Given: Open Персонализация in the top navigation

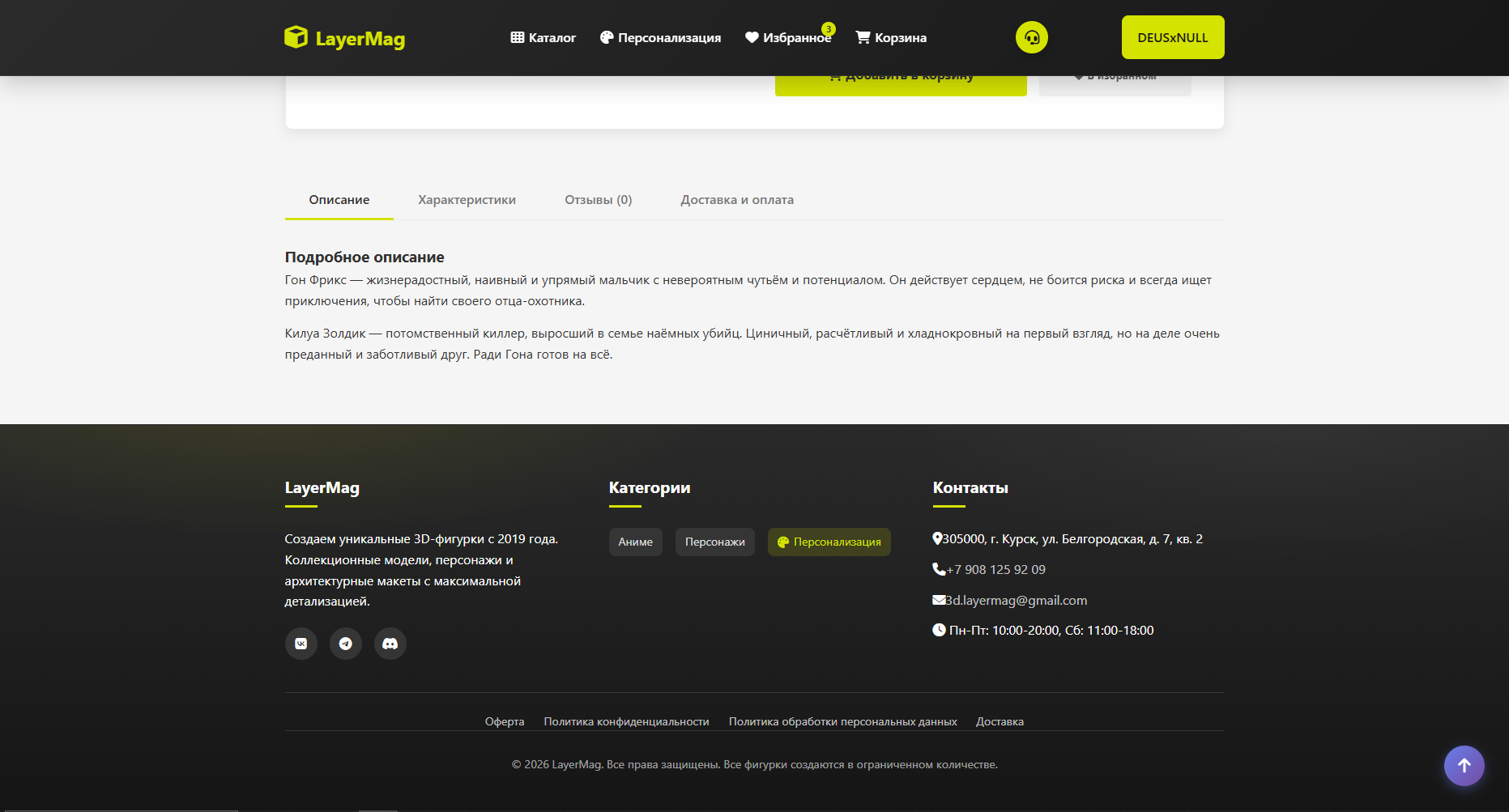Looking at the screenshot, I should pyautogui.click(x=660, y=37).
